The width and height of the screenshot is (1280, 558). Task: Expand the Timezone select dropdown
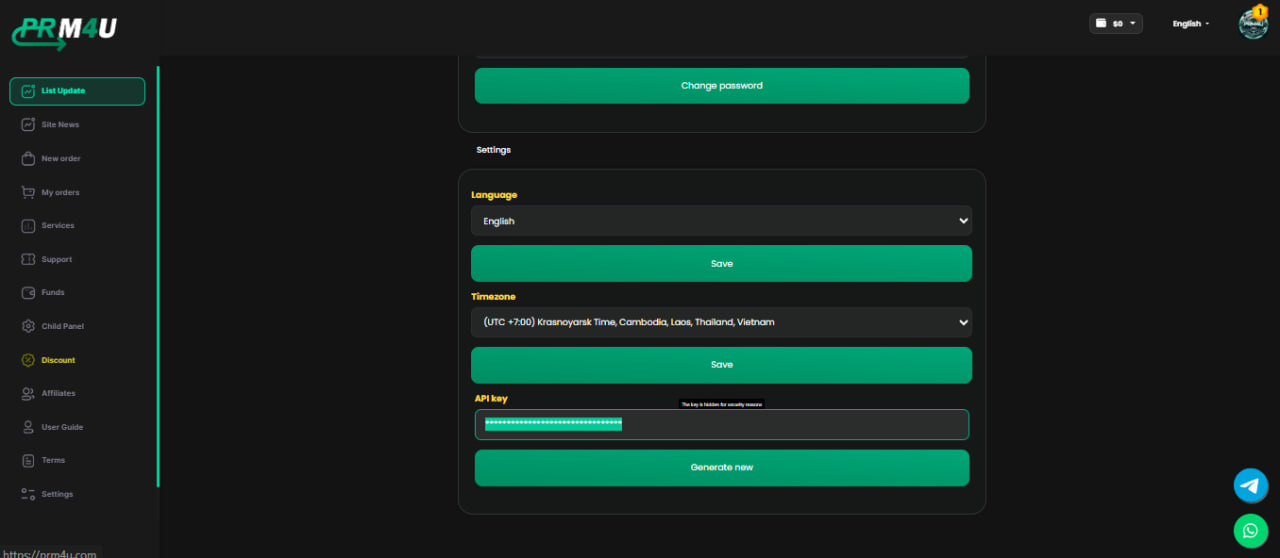point(721,322)
